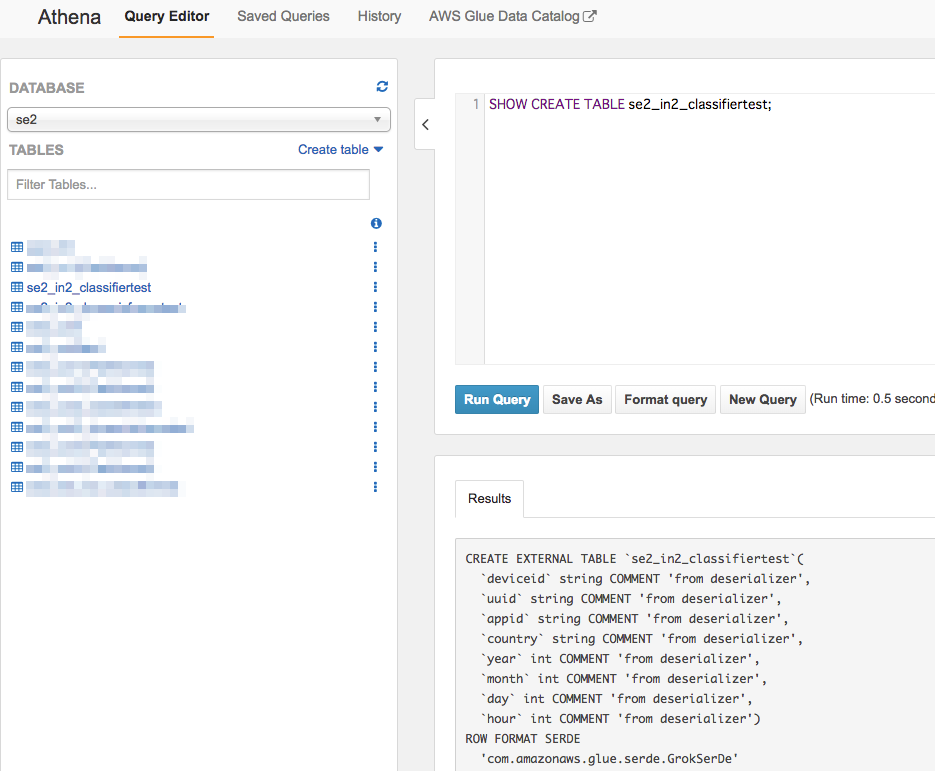Click the `day` int result line
Viewport: 935px width, 771px height.
(x=617, y=698)
